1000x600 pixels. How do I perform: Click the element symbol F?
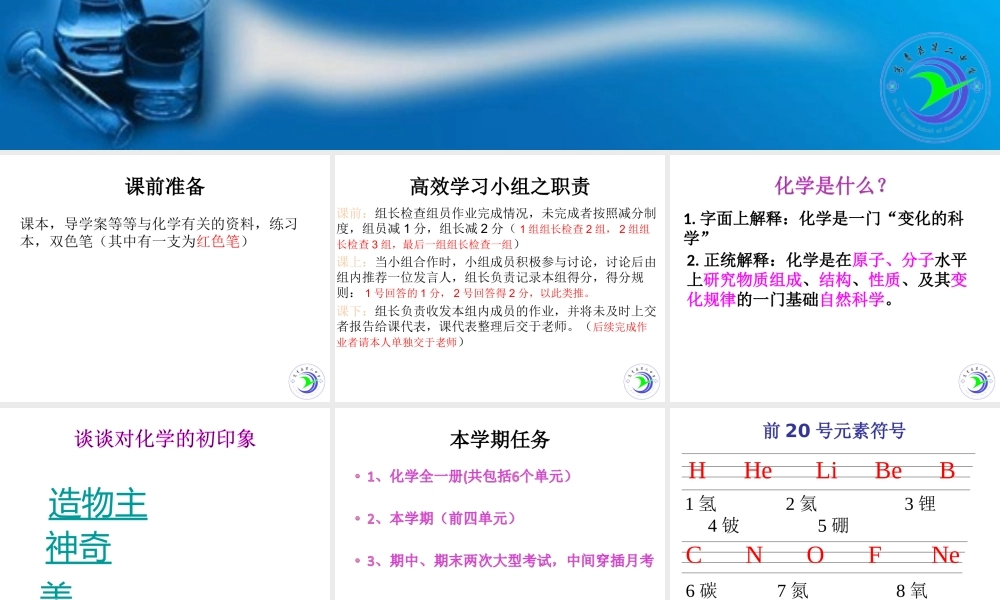[x=874, y=555]
